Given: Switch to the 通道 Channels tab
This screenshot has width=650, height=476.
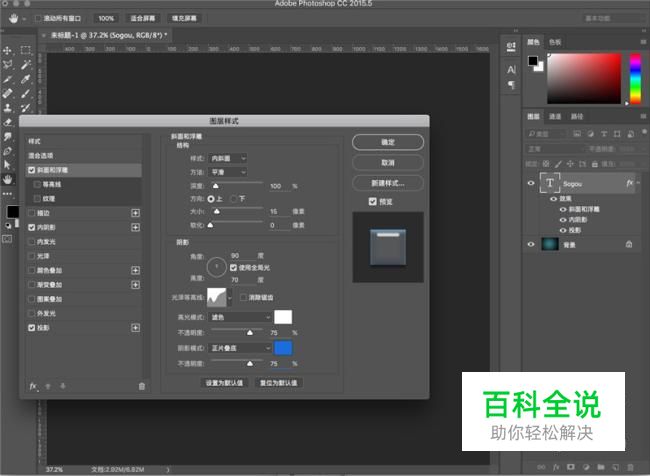Looking at the screenshot, I should [555, 117].
